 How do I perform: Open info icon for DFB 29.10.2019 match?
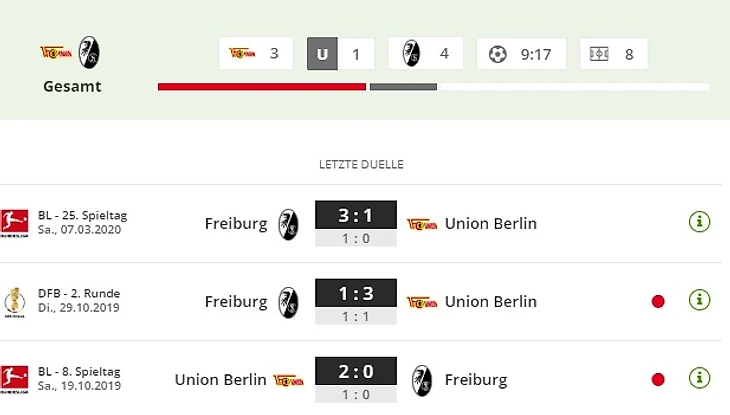point(700,300)
